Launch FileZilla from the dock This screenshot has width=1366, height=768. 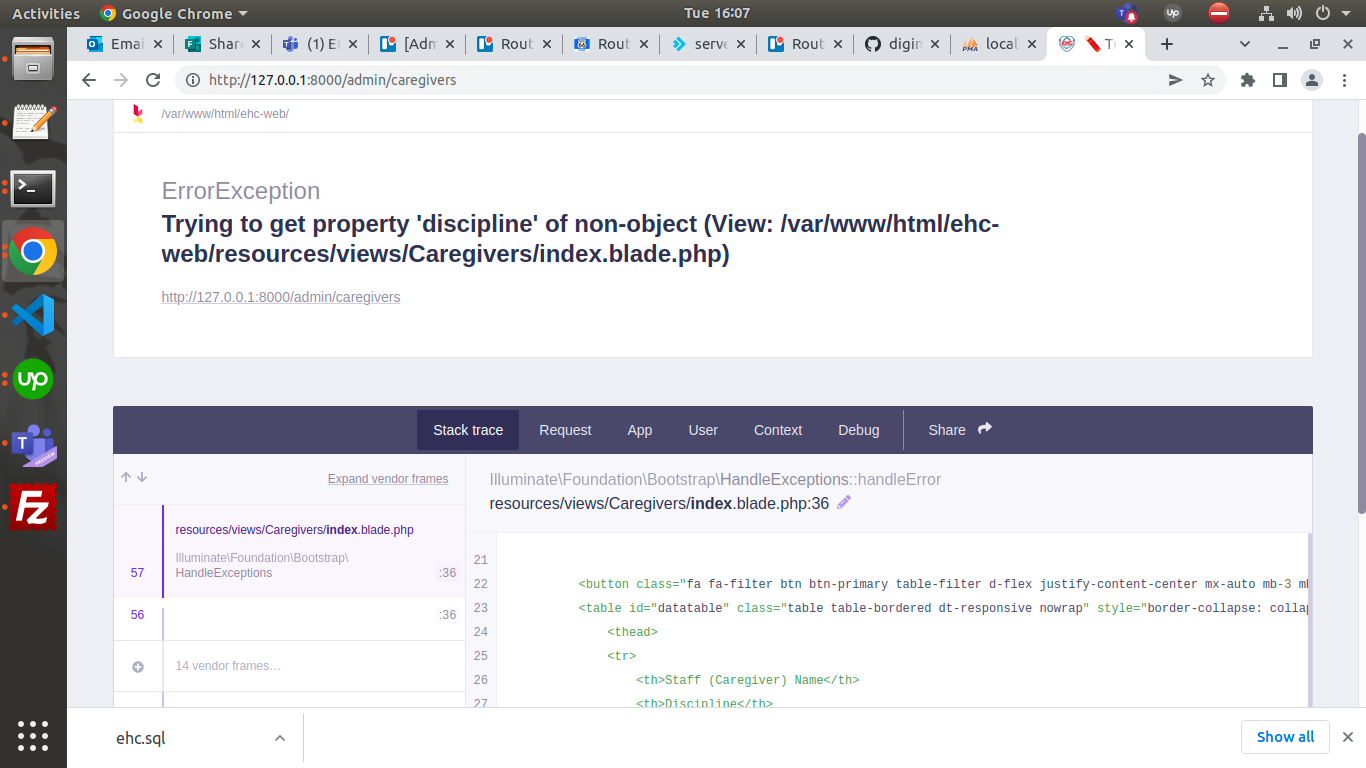(x=33, y=508)
